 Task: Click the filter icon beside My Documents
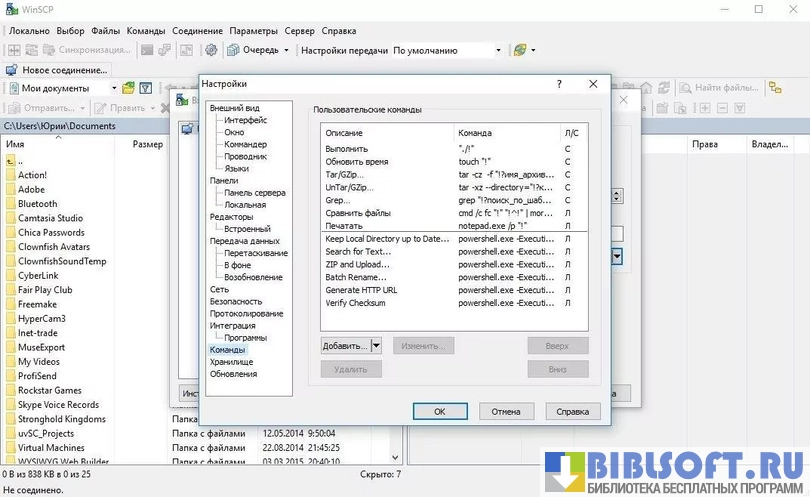[146, 88]
